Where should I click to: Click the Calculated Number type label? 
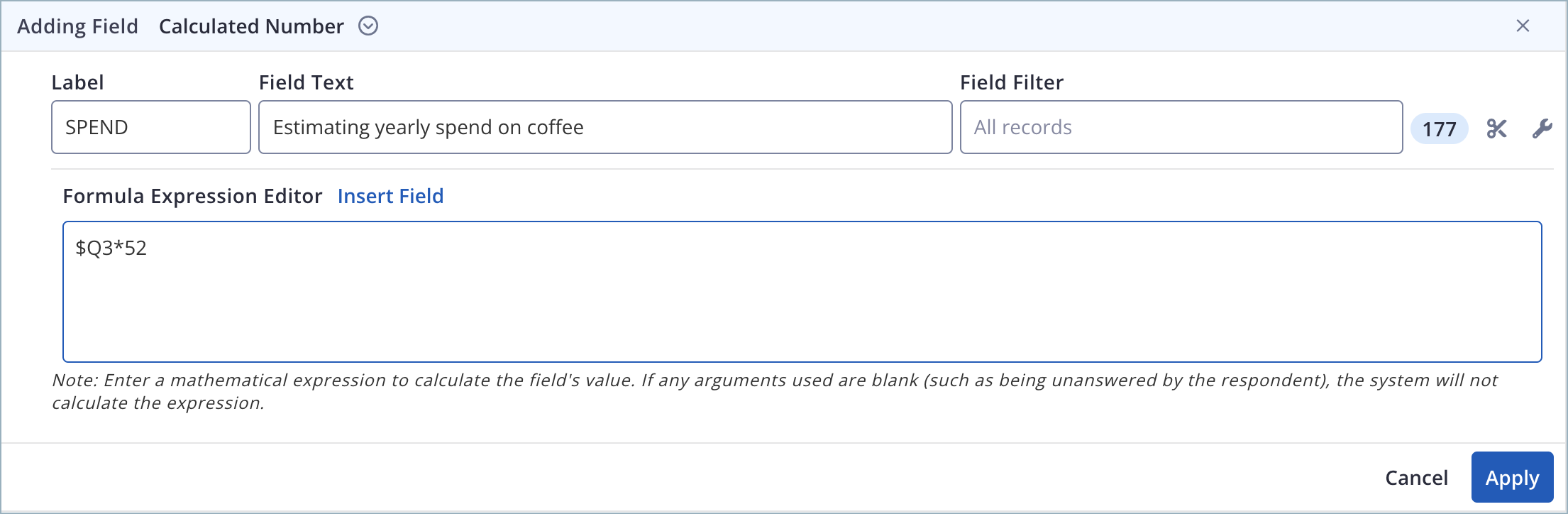click(251, 26)
